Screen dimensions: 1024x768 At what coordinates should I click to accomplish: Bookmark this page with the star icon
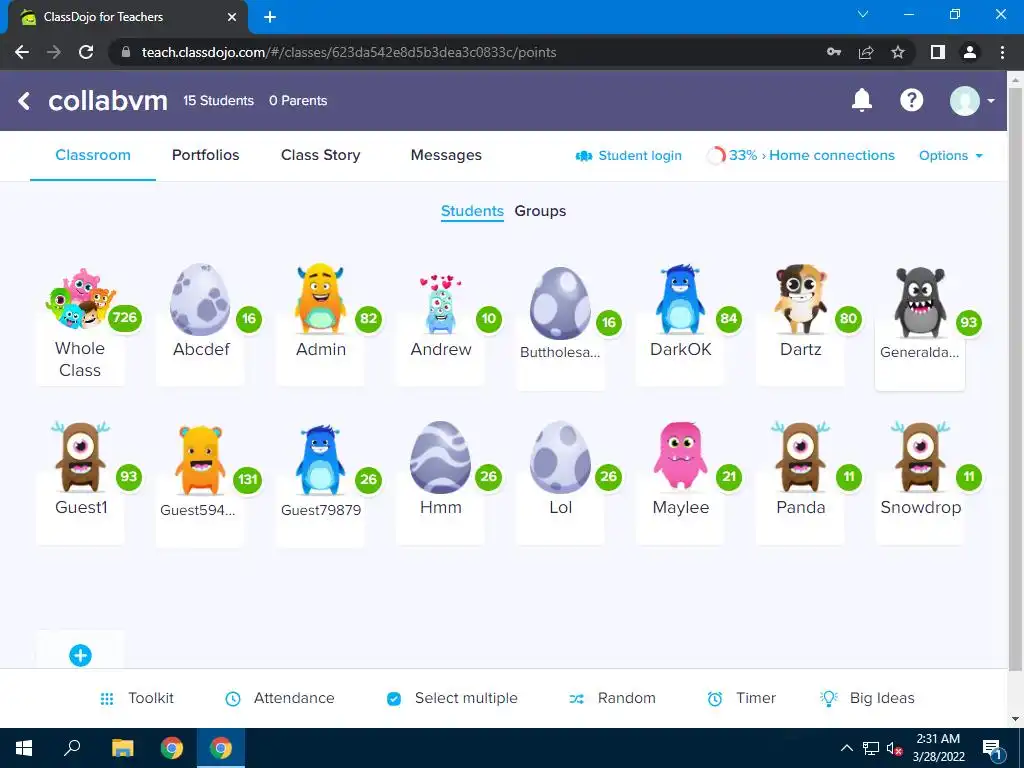coord(899,52)
